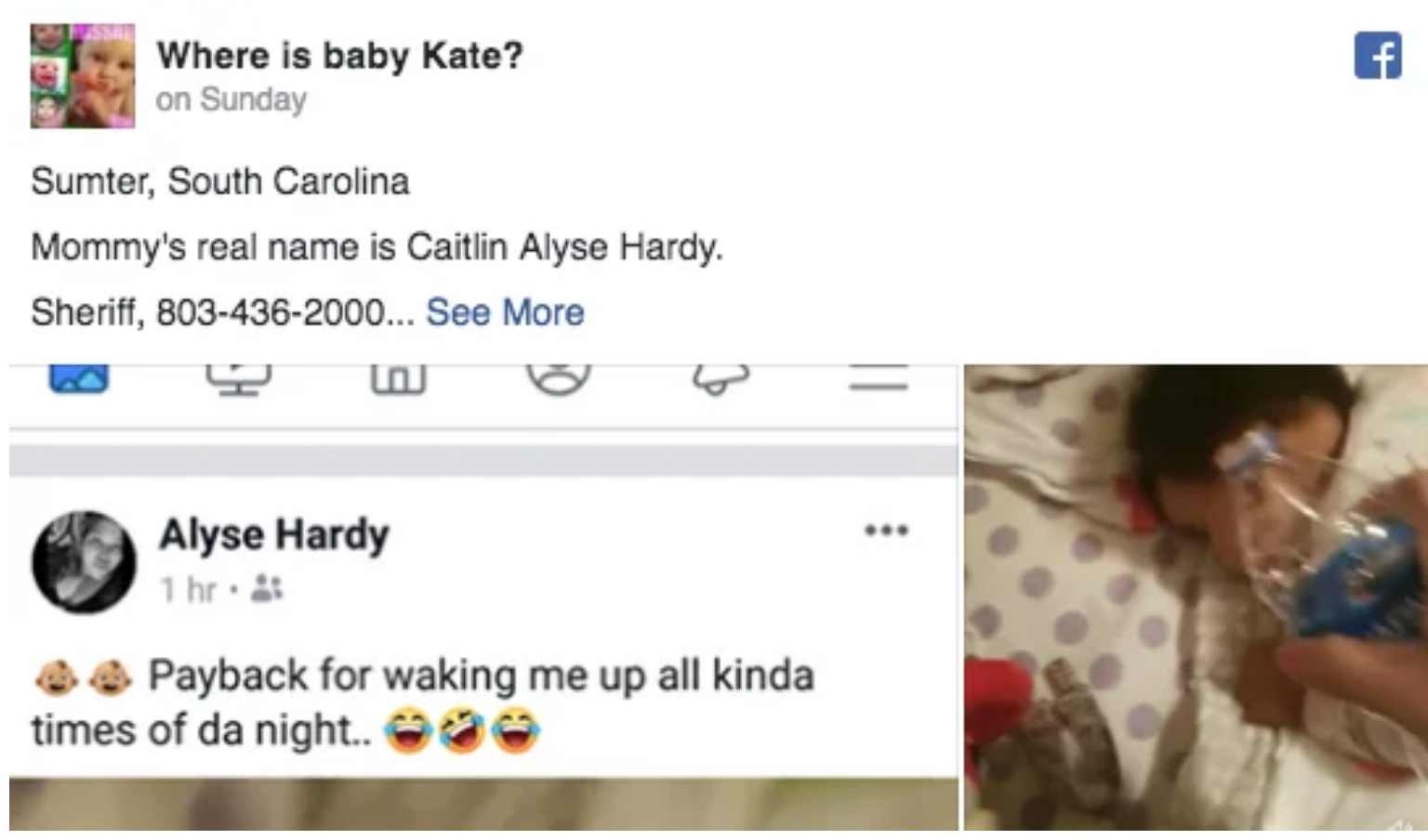Image resolution: width=1428 pixels, height=840 pixels.
Task: Open the Alyse Hardy profile name
Action: (273, 534)
